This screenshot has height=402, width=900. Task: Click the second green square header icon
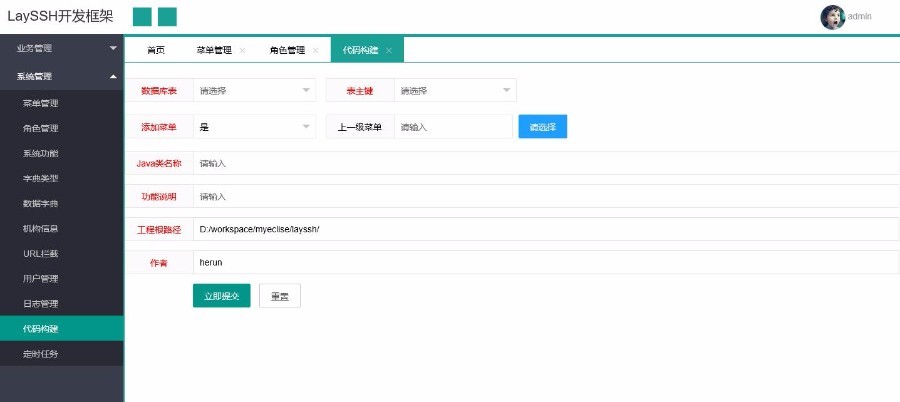click(x=168, y=17)
